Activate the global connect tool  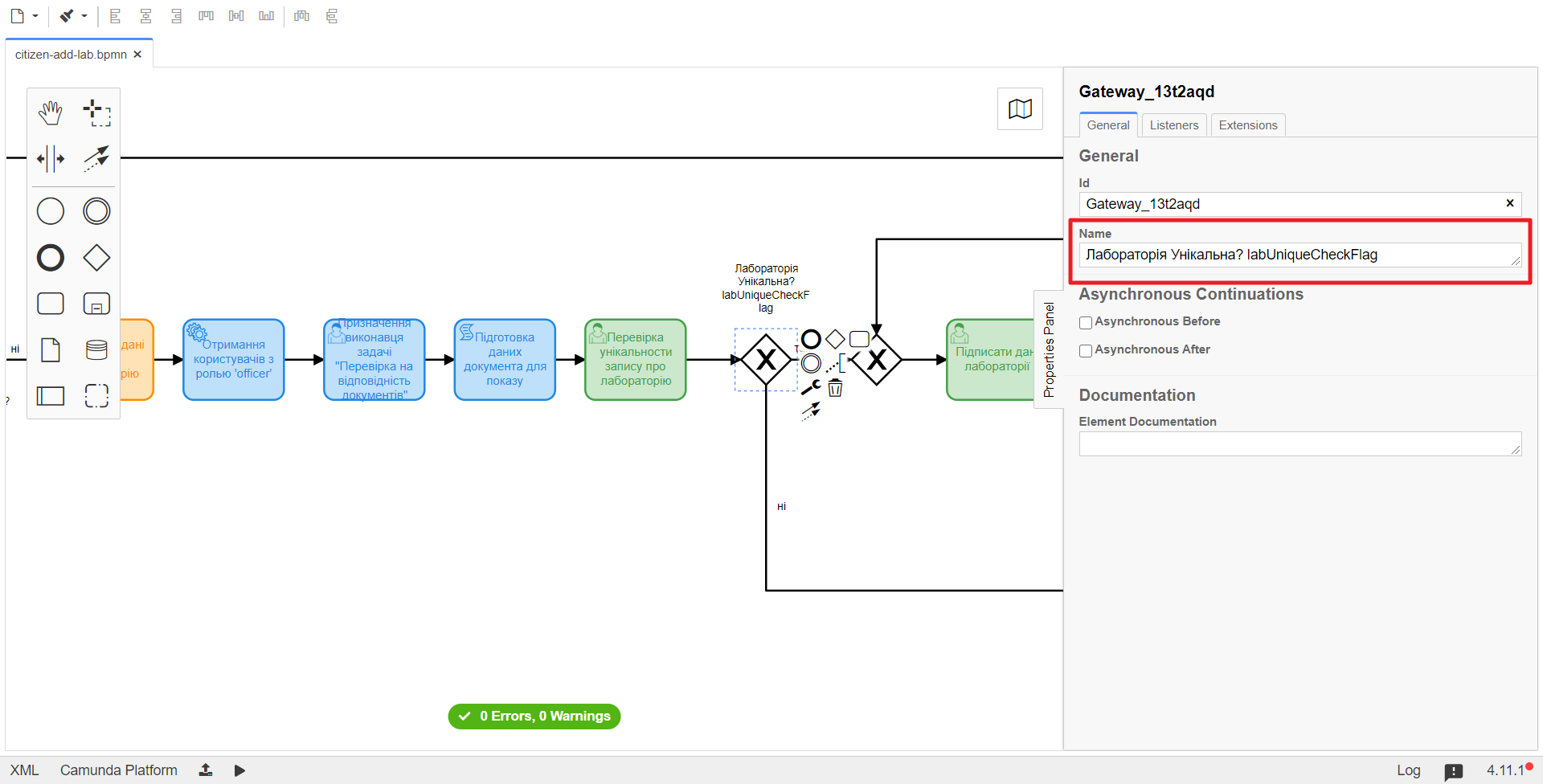click(x=96, y=159)
